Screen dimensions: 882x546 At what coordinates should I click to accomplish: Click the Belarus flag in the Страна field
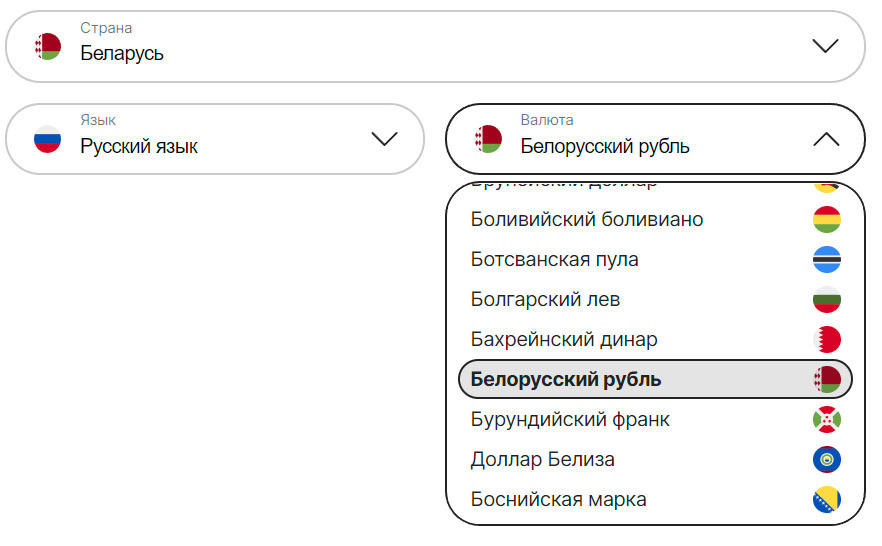click(48, 46)
